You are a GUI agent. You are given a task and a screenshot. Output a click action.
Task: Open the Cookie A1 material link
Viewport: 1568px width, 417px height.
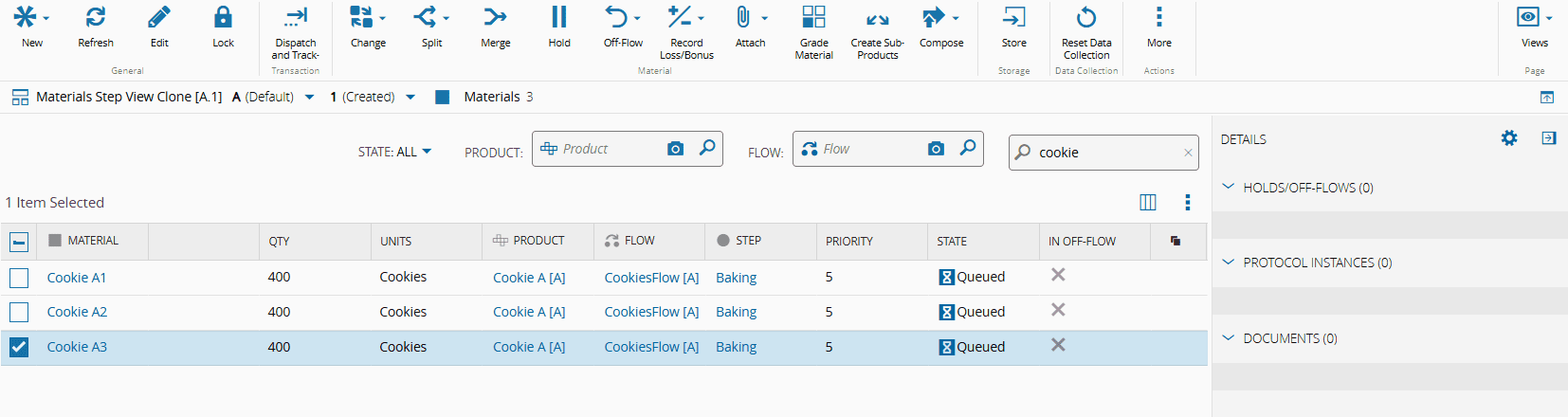(77, 278)
